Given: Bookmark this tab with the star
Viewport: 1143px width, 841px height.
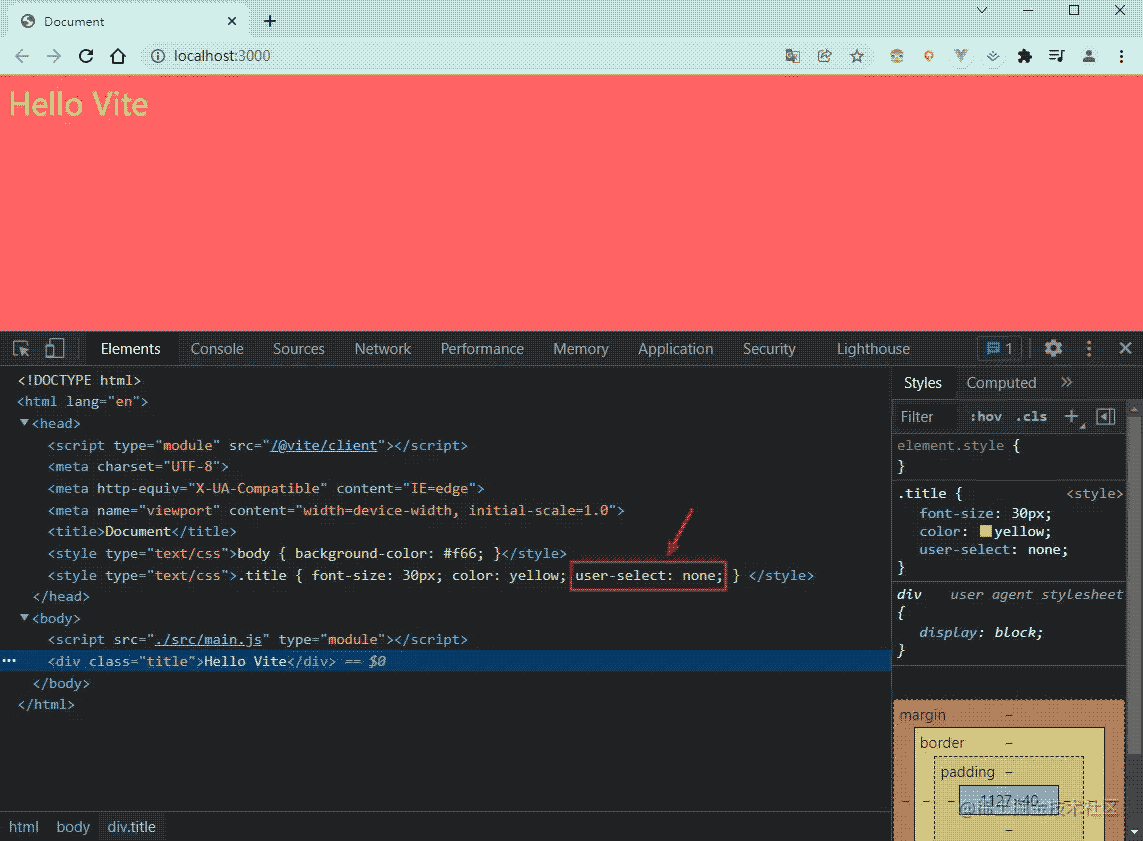Looking at the screenshot, I should tap(857, 56).
